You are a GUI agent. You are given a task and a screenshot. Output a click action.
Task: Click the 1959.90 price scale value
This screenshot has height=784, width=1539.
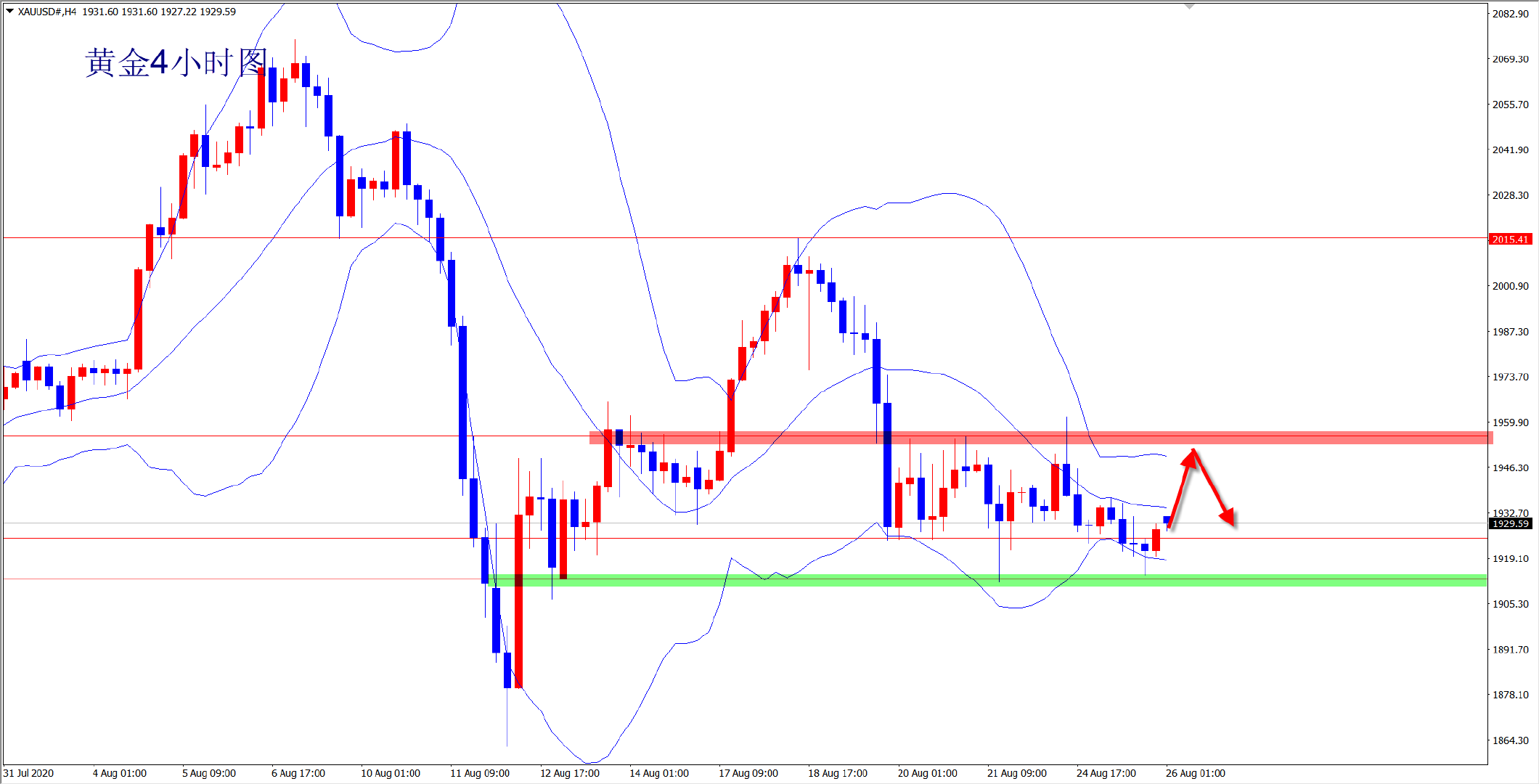pyautogui.click(x=1510, y=422)
